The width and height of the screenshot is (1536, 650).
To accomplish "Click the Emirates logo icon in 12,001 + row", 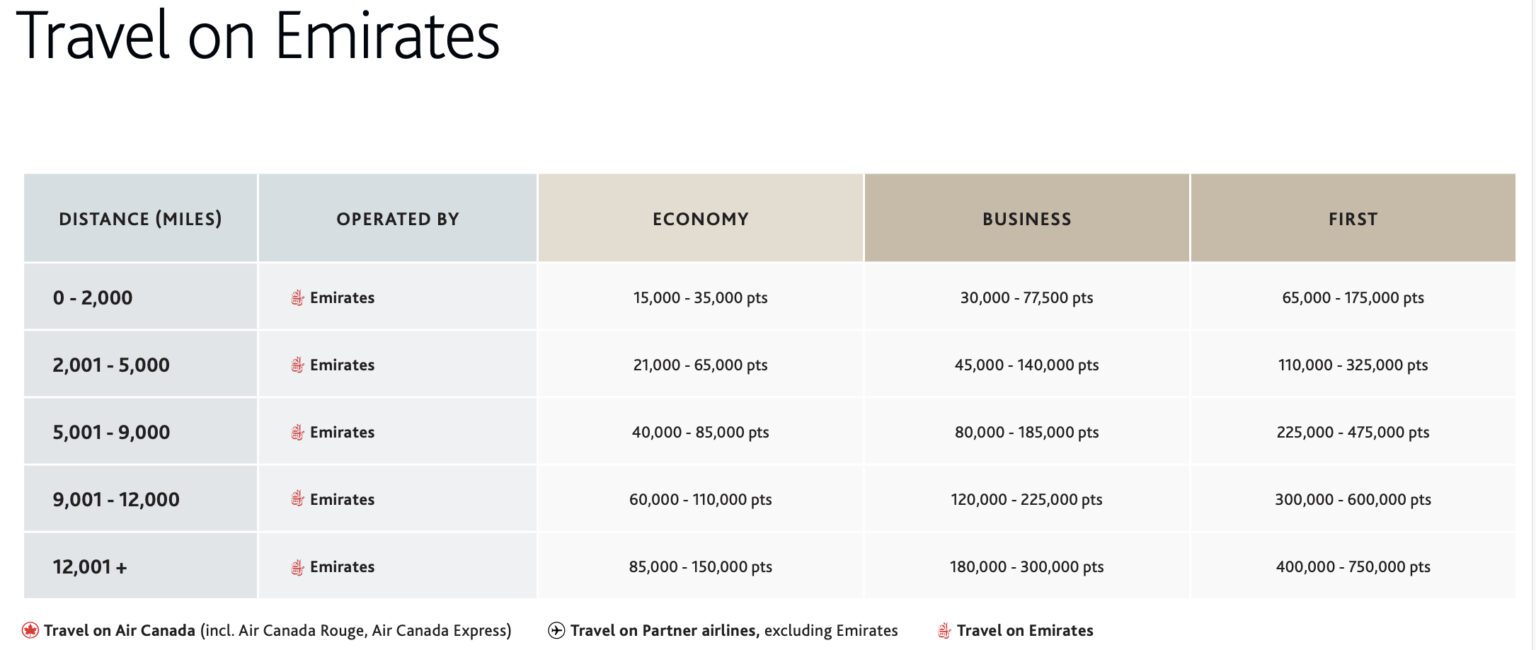I will [297, 567].
